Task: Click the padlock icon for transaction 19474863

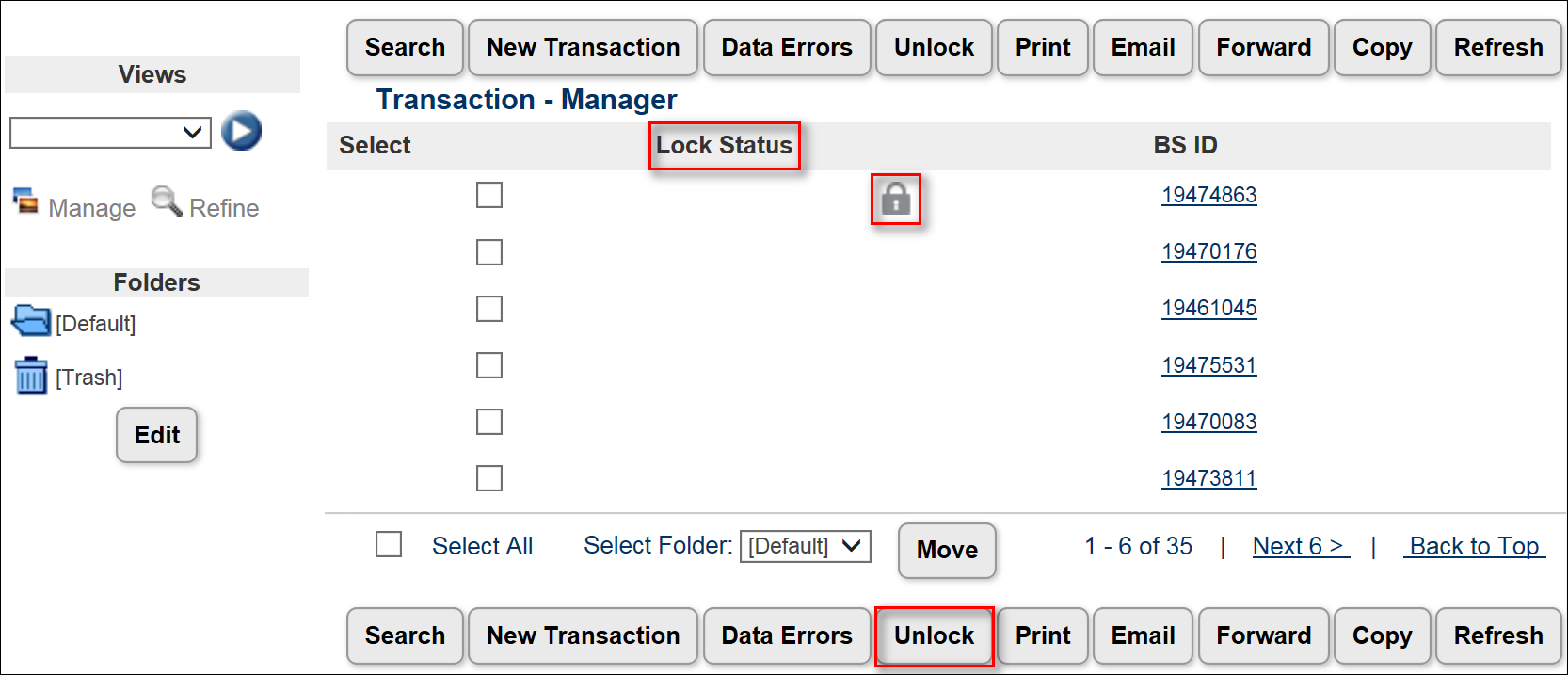Action: pos(895,199)
